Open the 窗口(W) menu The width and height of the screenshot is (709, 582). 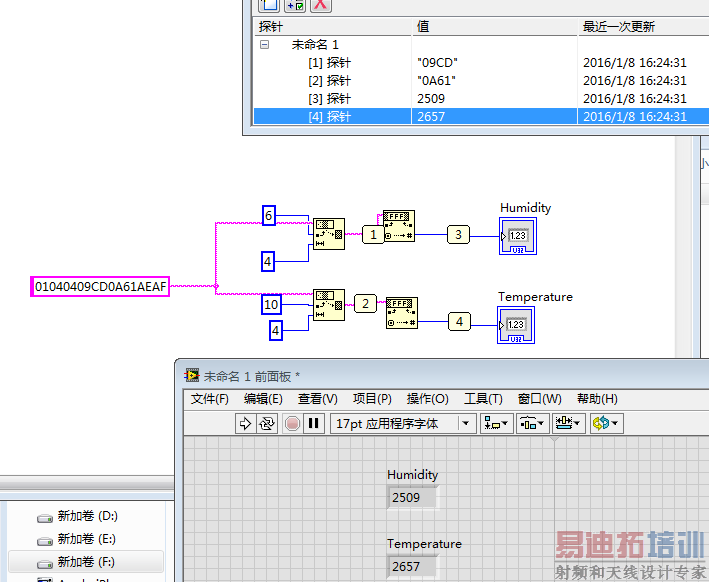tap(539, 399)
